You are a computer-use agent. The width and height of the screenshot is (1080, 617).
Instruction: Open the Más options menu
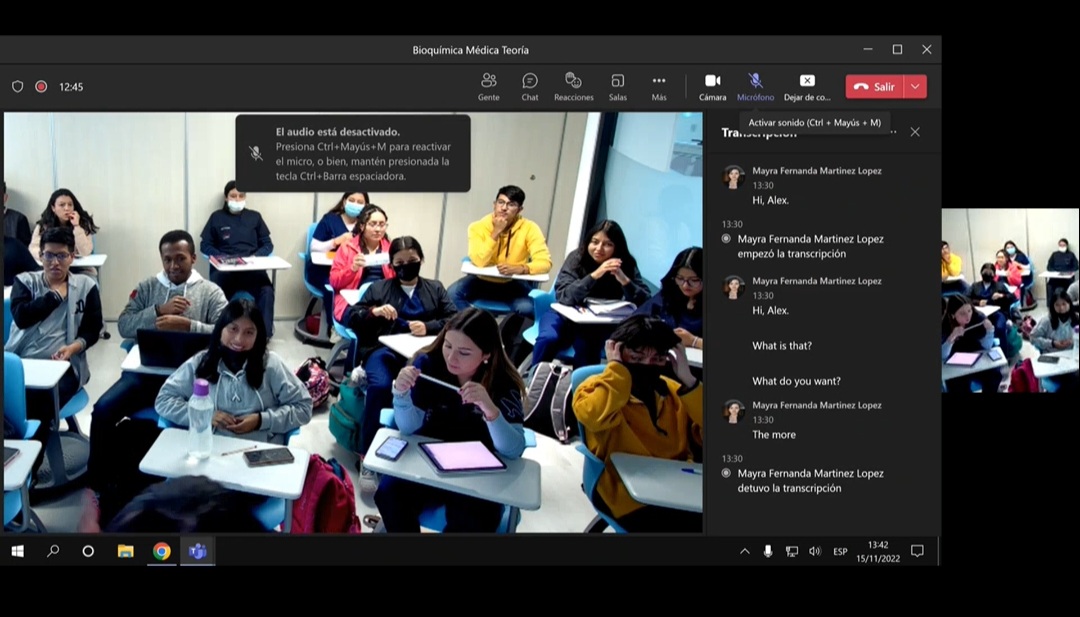click(659, 86)
